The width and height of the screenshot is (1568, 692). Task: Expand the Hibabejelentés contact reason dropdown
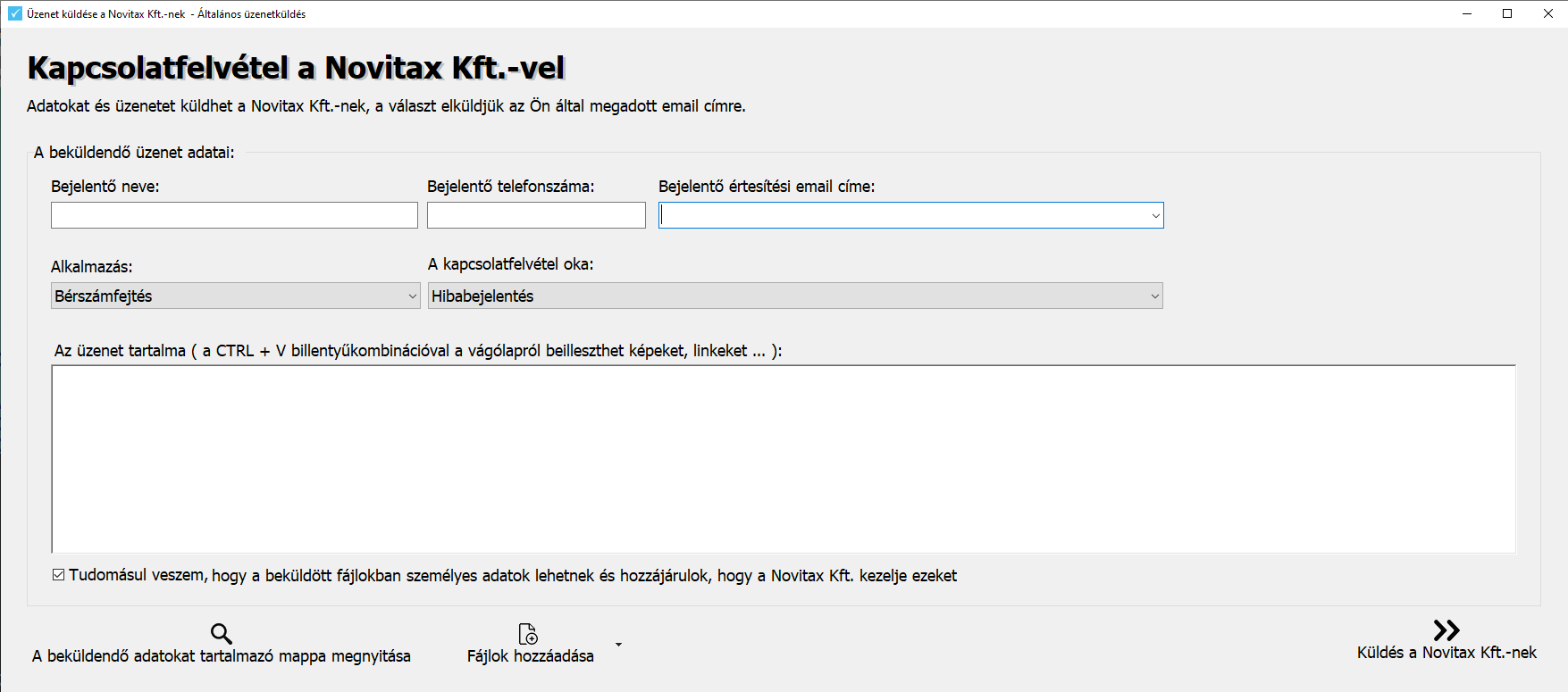(795, 296)
